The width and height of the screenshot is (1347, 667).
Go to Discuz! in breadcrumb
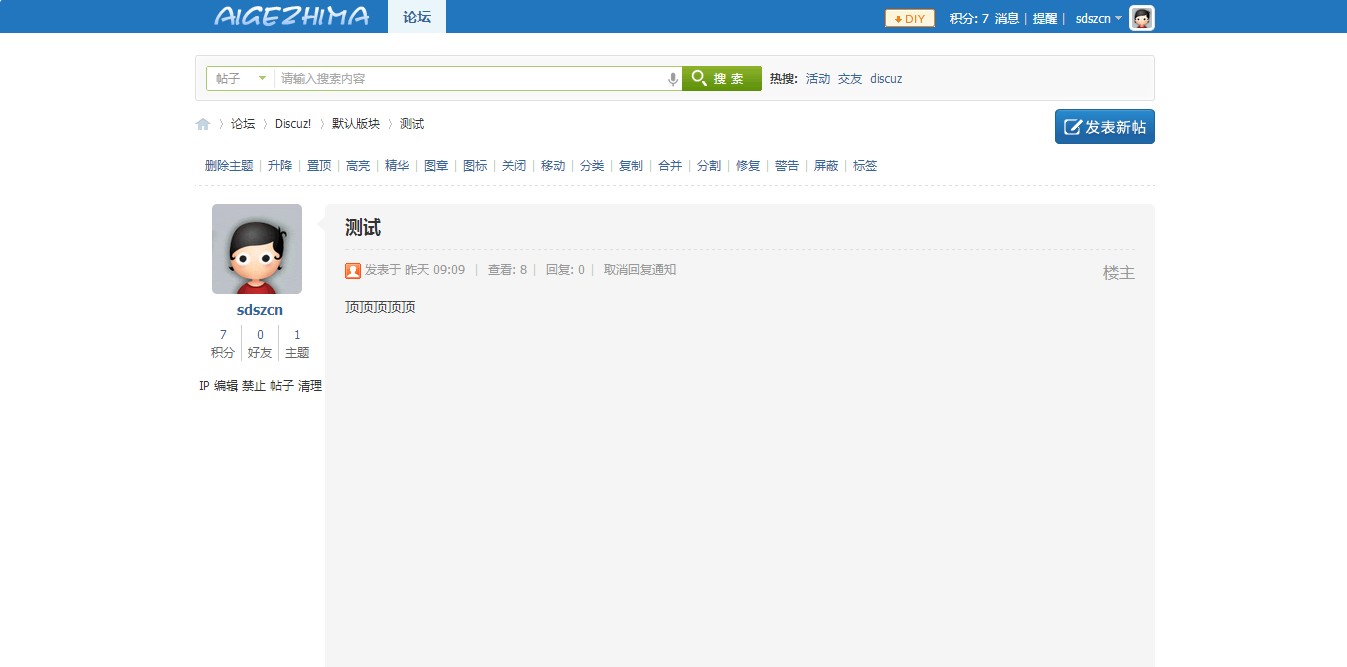pos(293,124)
